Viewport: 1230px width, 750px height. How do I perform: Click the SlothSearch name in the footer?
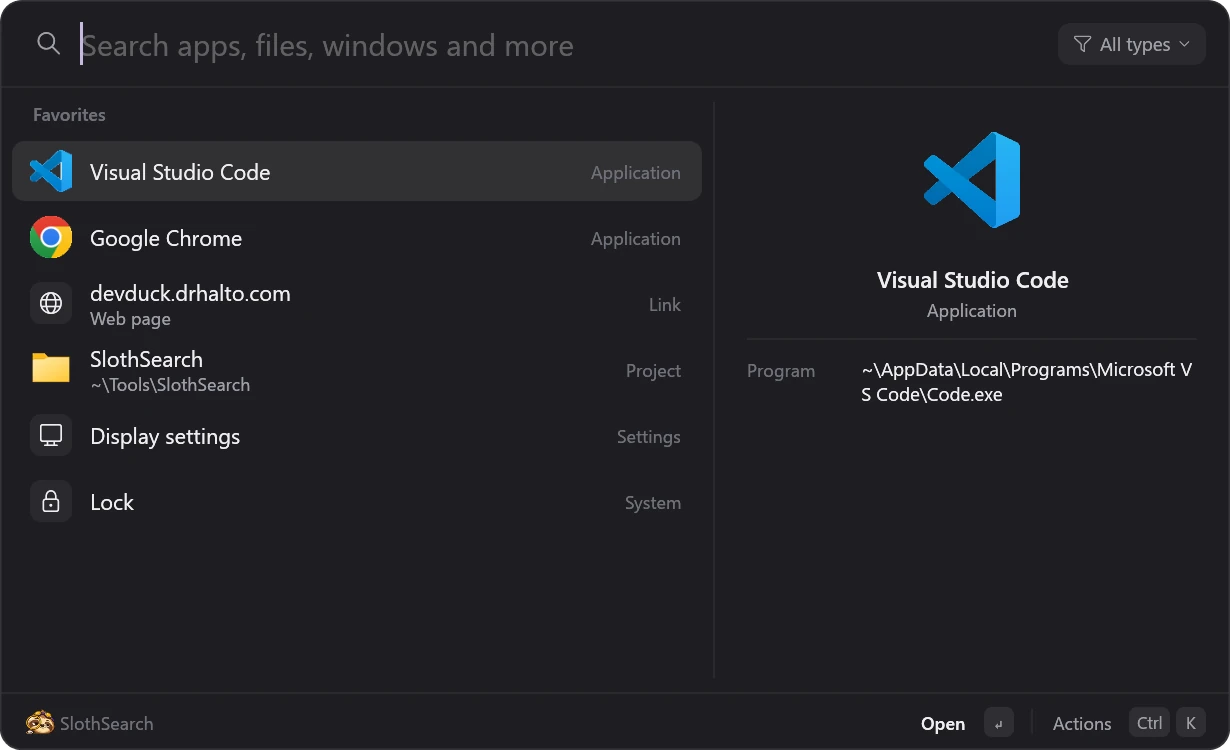coord(107,723)
